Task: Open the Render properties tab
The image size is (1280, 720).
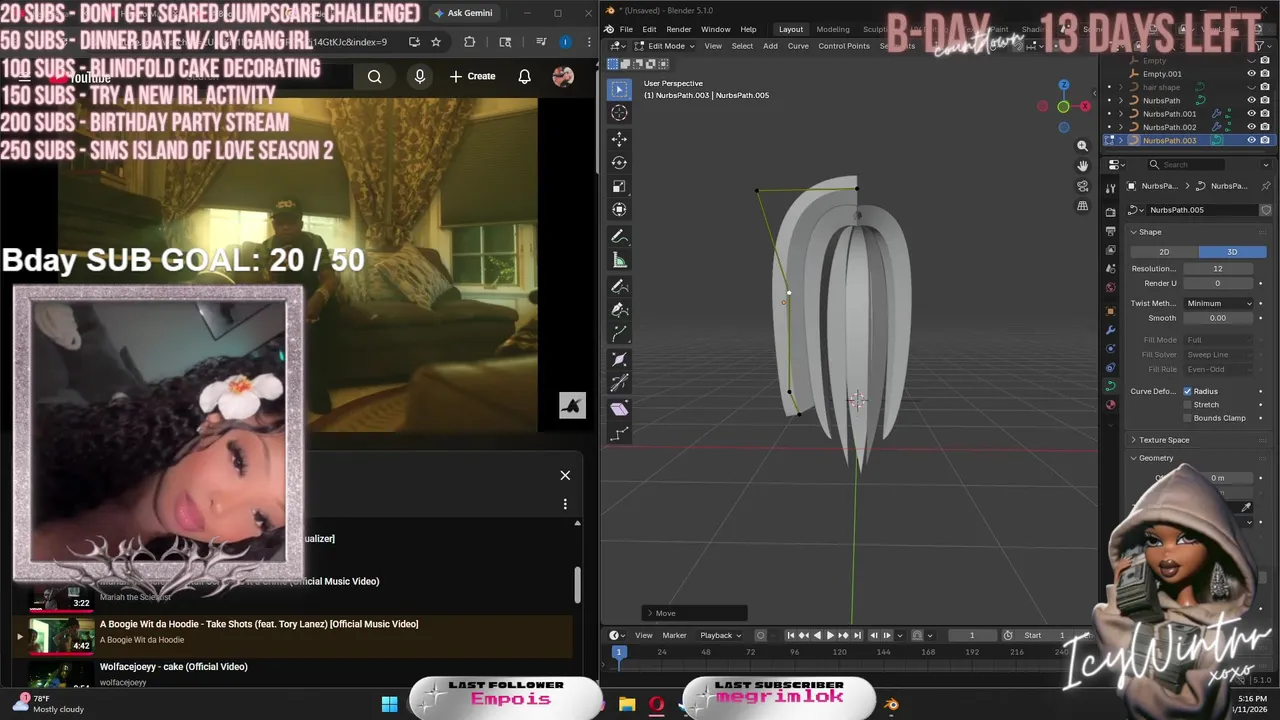Action: (1110, 212)
